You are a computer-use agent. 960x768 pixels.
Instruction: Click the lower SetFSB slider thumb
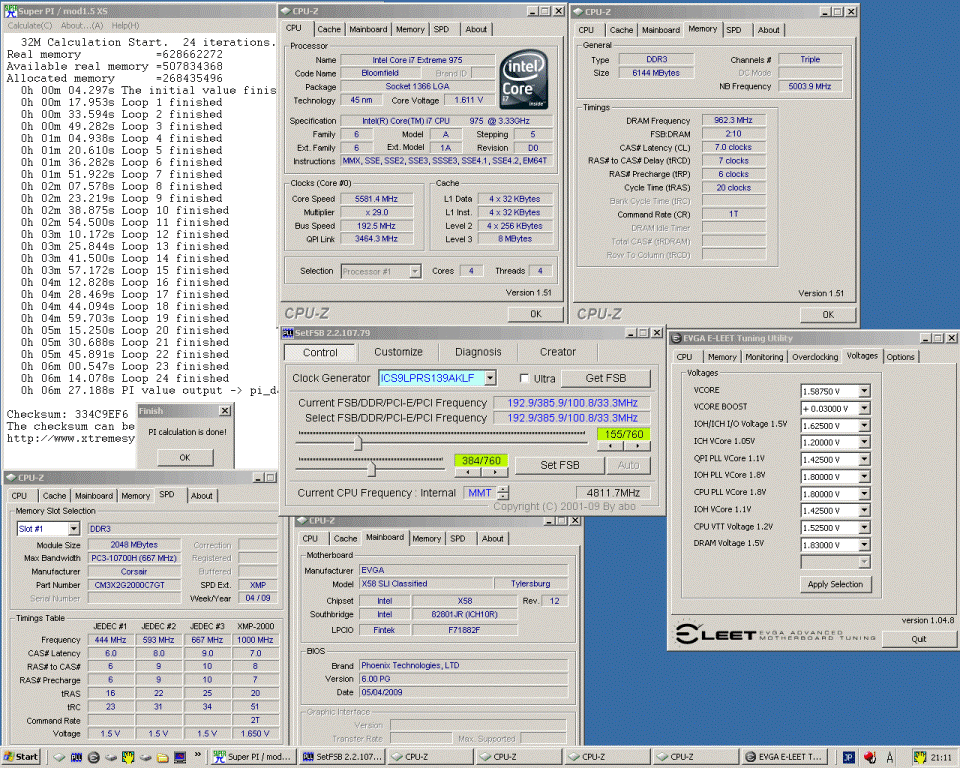(x=371, y=469)
